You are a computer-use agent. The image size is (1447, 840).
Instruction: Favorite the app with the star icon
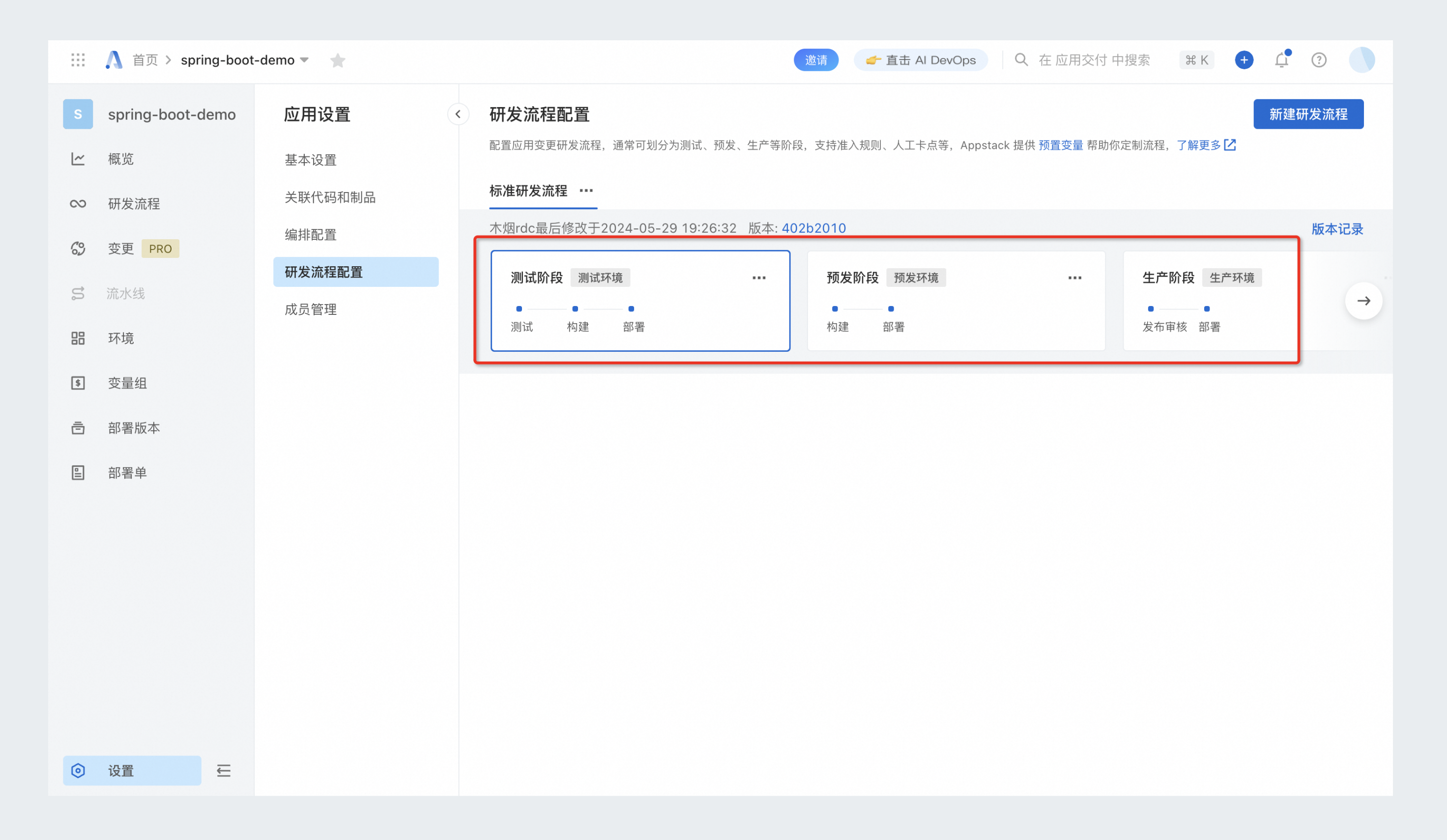338,60
